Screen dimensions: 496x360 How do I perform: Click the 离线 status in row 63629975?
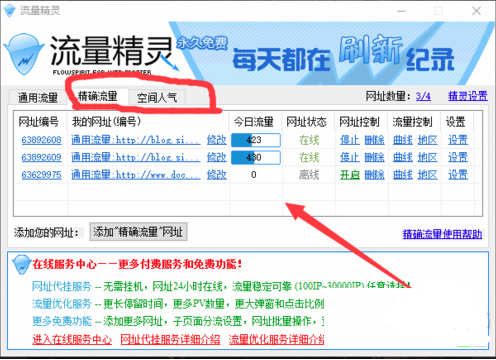(x=309, y=175)
